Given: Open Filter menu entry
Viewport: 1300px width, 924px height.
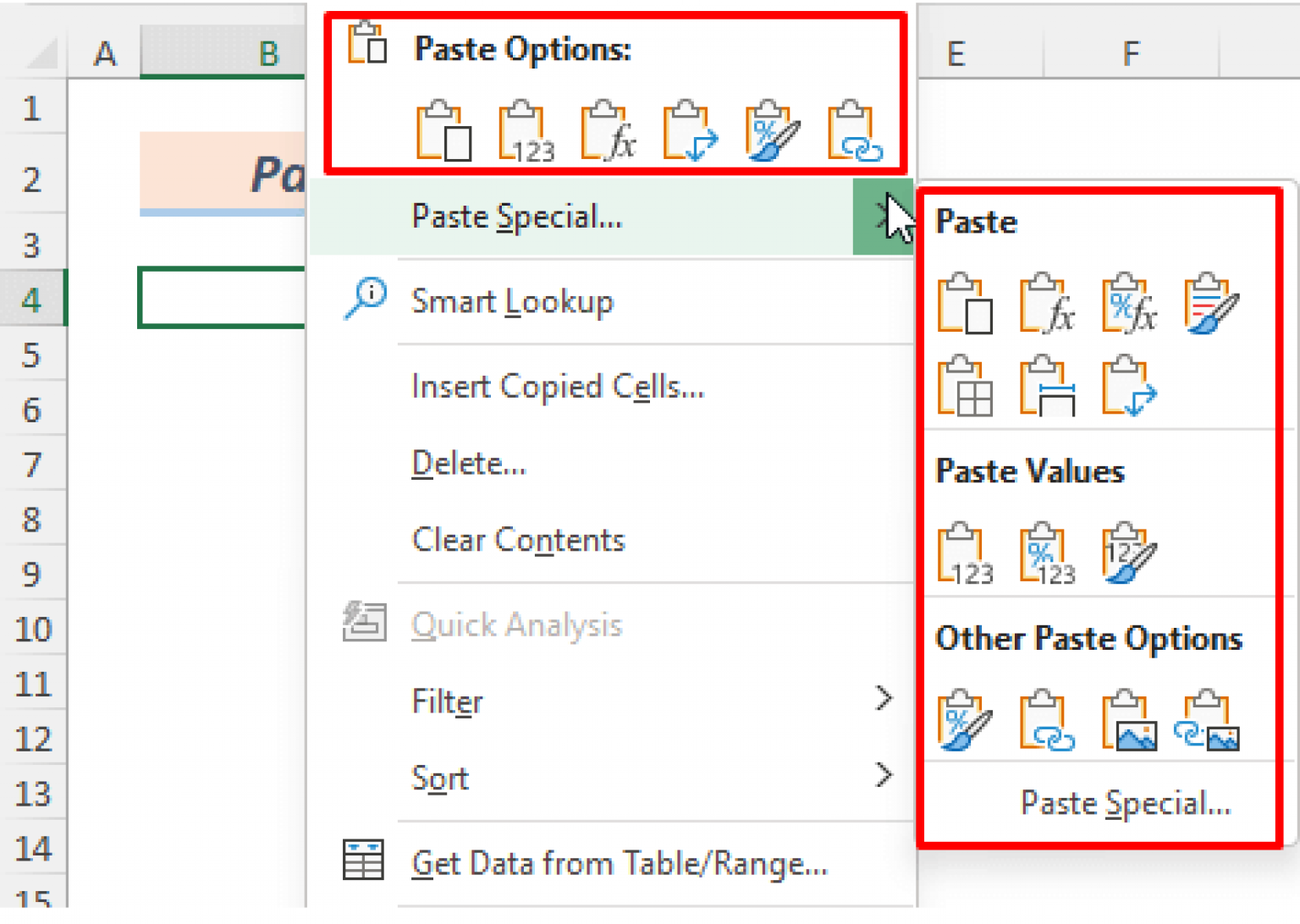Looking at the screenshot, I should click(612, 701).
